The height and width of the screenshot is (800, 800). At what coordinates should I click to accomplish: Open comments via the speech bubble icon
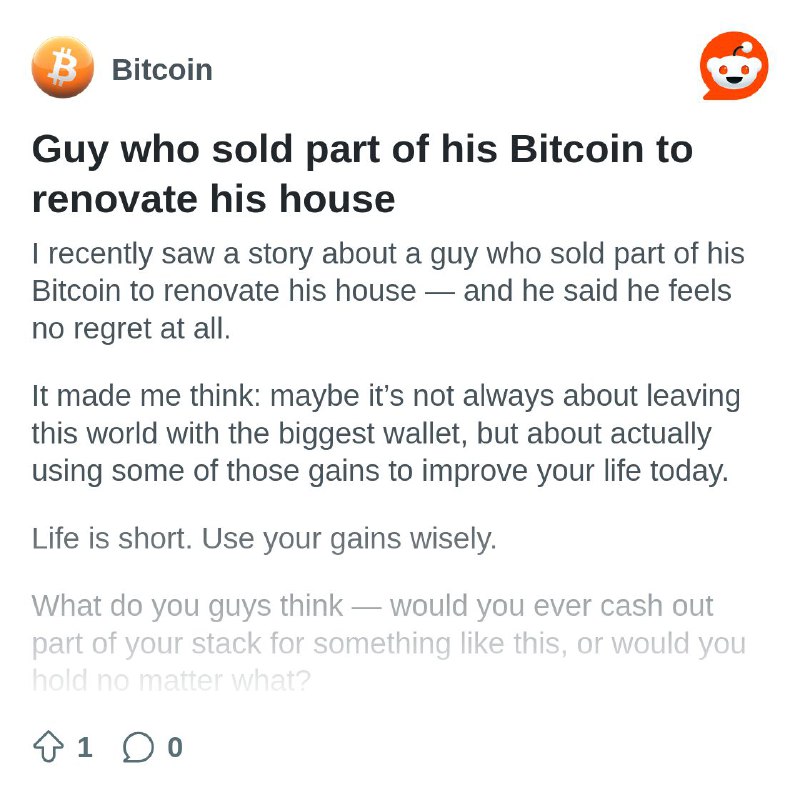click(138, 747)
